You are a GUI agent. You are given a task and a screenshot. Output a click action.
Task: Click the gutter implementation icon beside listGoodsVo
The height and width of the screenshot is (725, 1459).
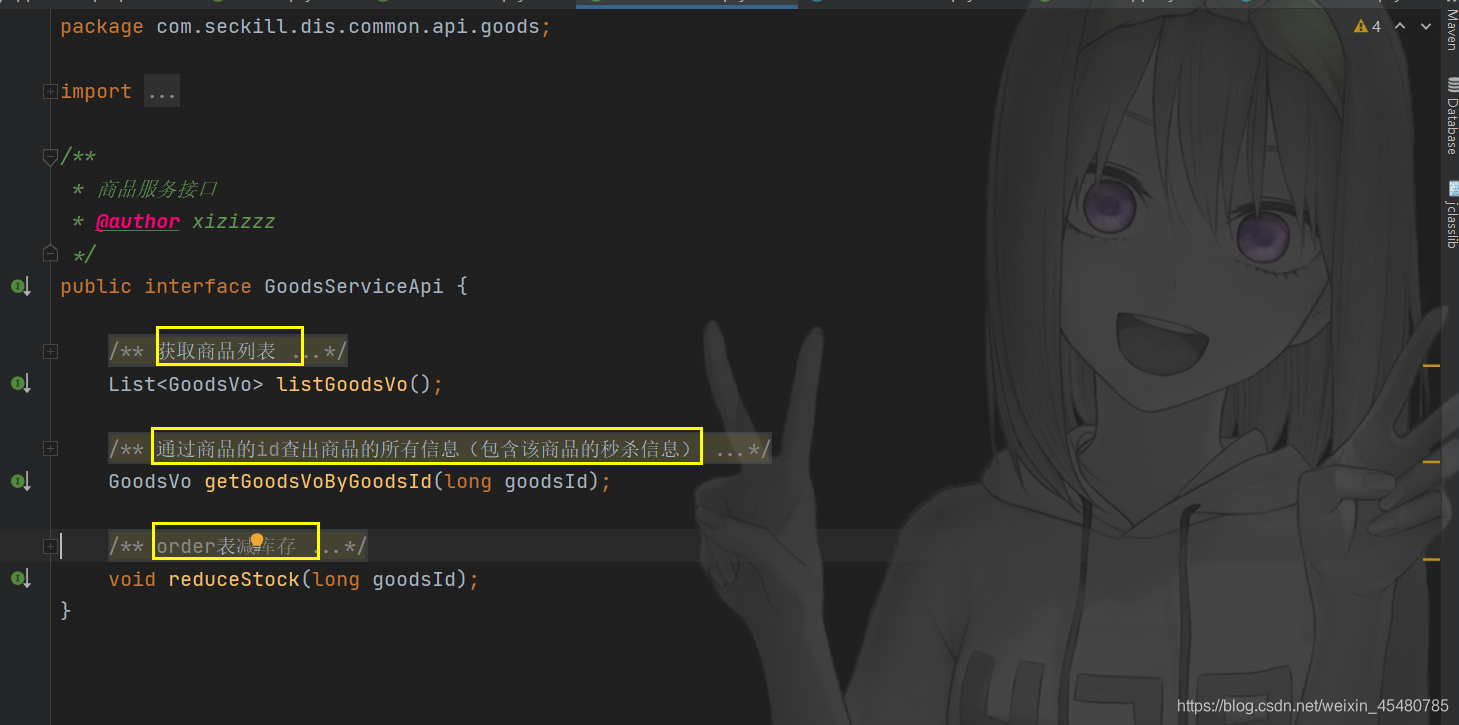pyautogui.click(x=21, y=383)
